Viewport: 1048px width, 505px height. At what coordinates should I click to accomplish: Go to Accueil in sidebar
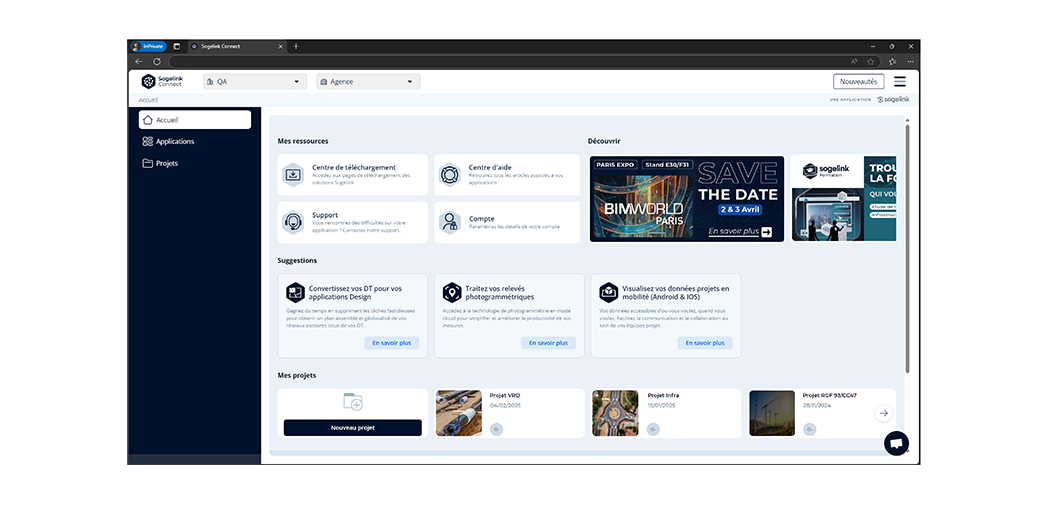[195, 120]
